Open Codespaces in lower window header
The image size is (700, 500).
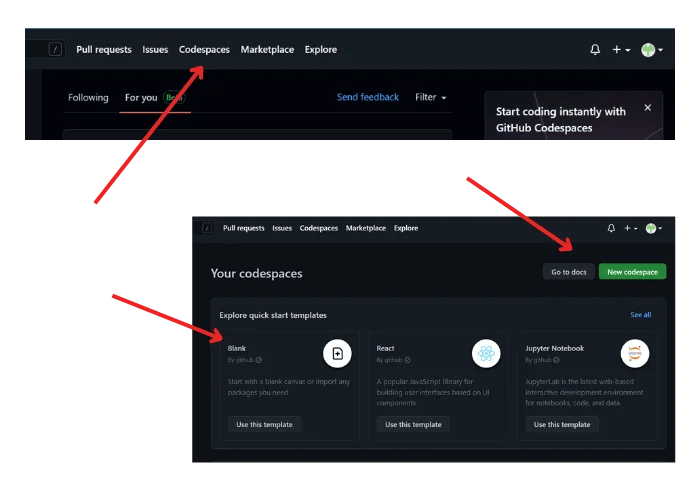(318, 228)
